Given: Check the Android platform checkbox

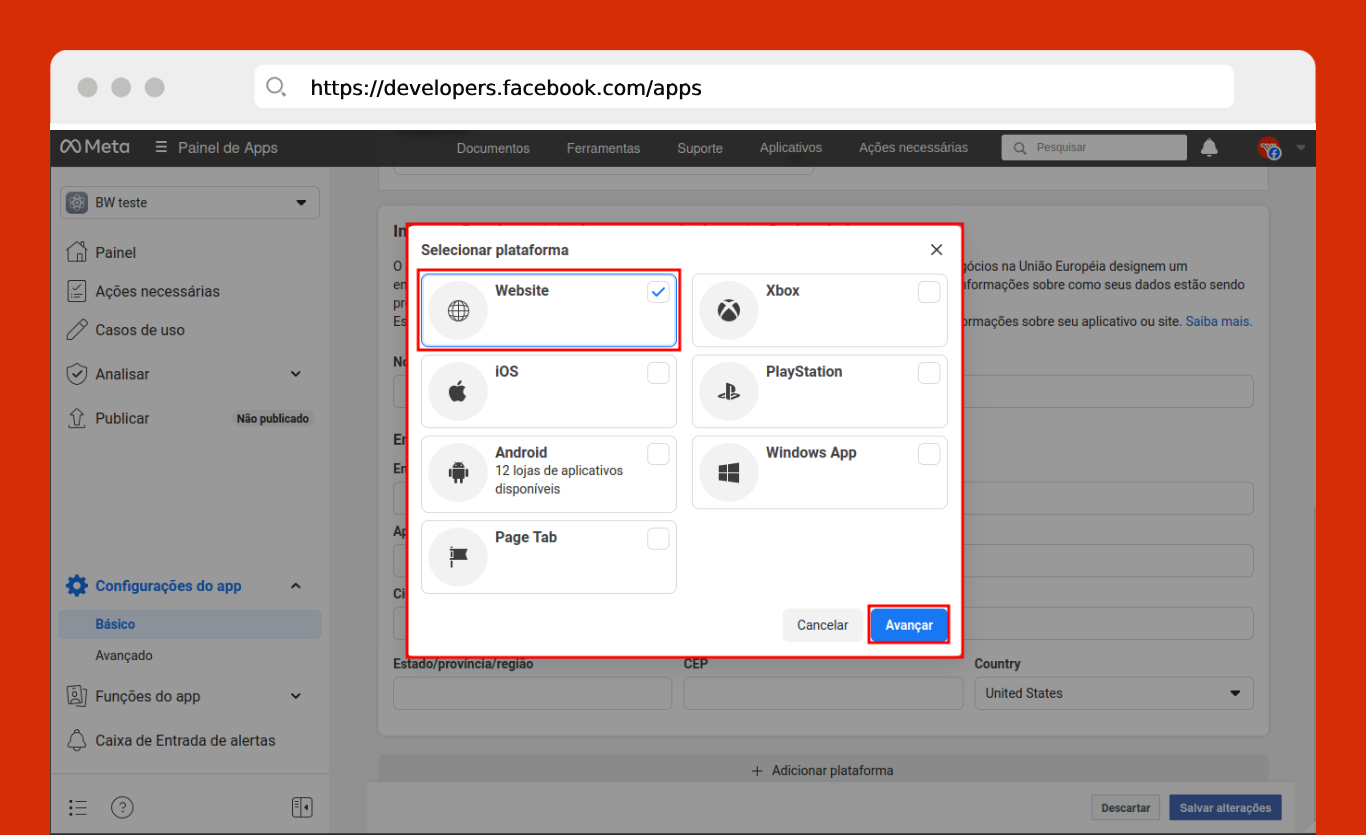Looking at the screenshot, I should [x=658, y=454].
